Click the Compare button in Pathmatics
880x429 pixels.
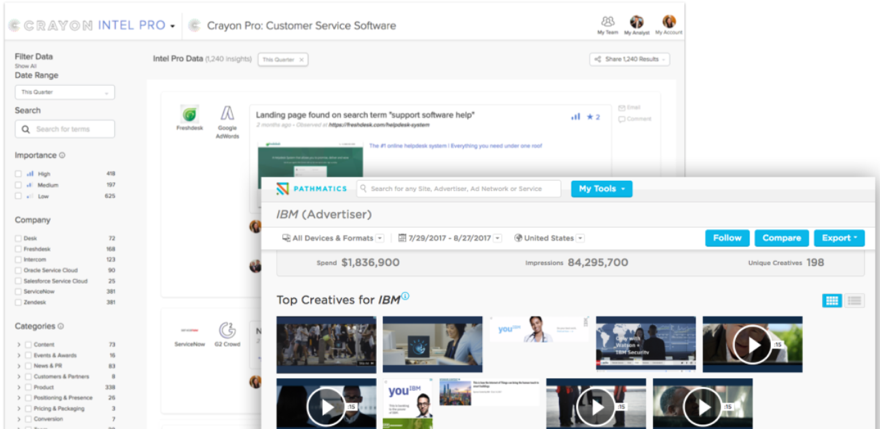click(x=782, y=238)
